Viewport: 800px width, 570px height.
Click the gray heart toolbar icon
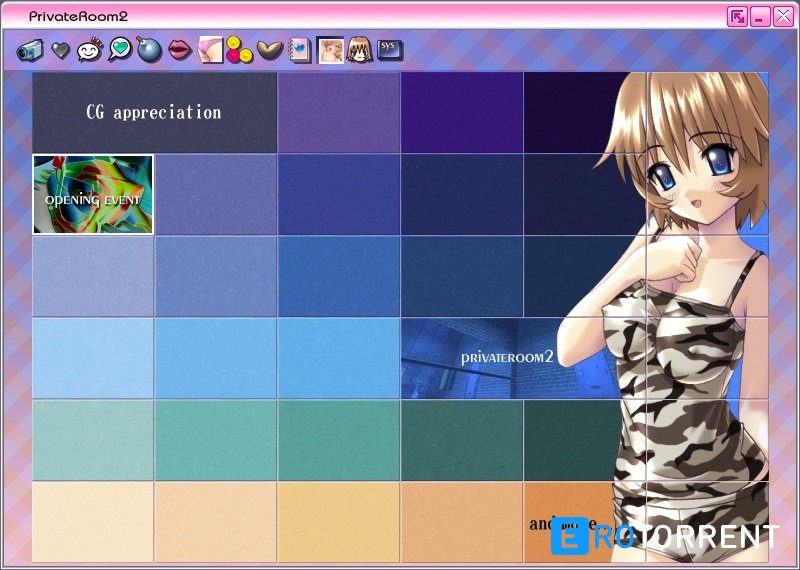pyautogui.click(x=61, y=50)
